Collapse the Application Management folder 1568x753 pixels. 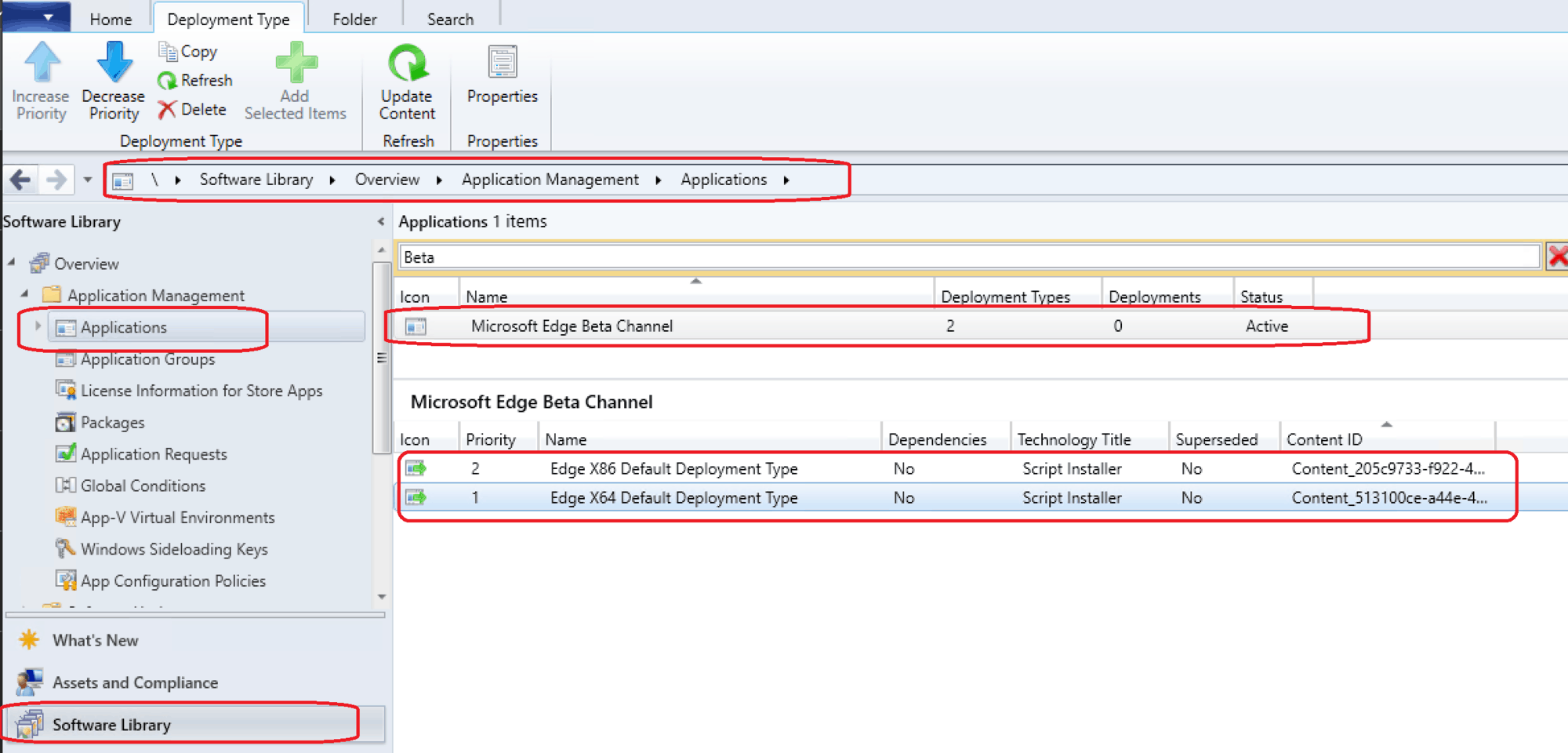pos(24,294)
